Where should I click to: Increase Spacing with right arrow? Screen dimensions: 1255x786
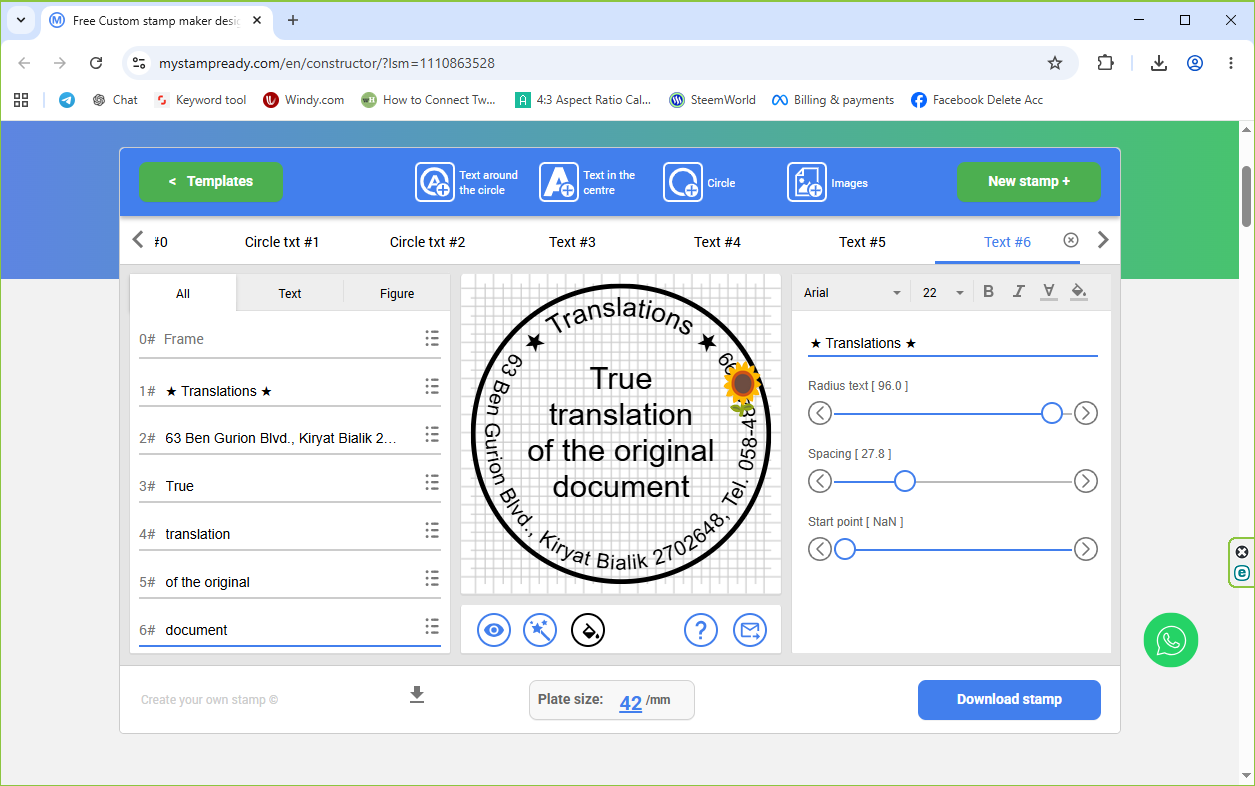click(x=1086, y=481)
